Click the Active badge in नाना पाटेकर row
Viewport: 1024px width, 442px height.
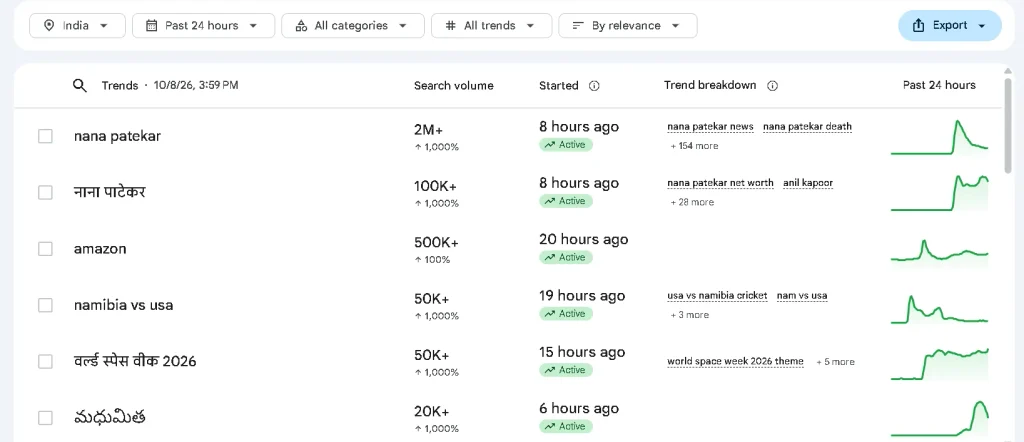tap(566, 201)
